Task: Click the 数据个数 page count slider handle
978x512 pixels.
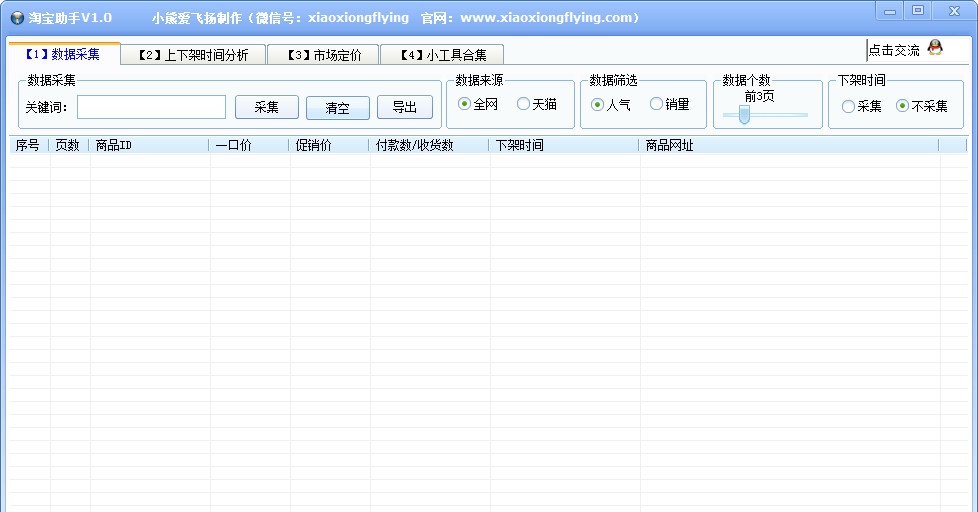Action: pyautogui.click(x=744, y=114)
